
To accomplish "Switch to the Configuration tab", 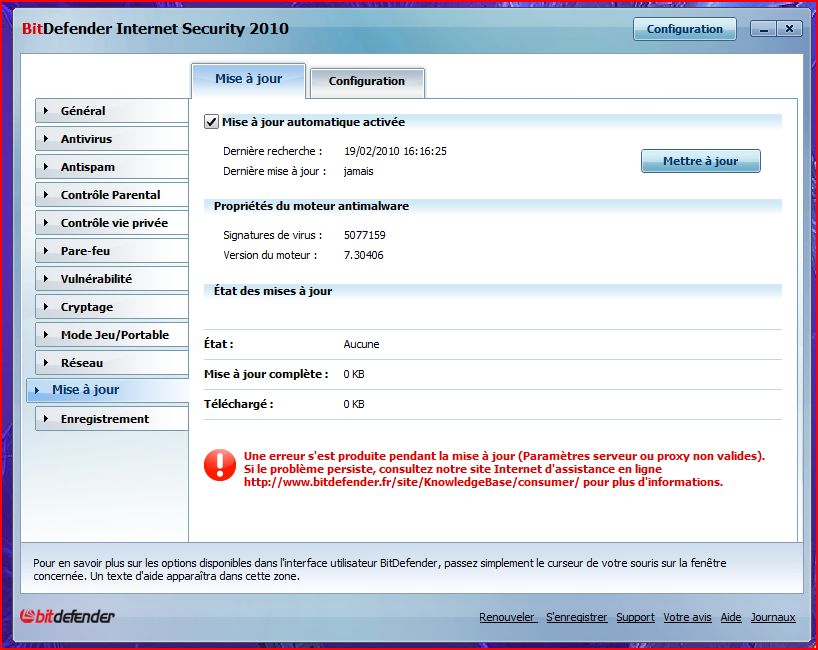I will coord(367,81).
